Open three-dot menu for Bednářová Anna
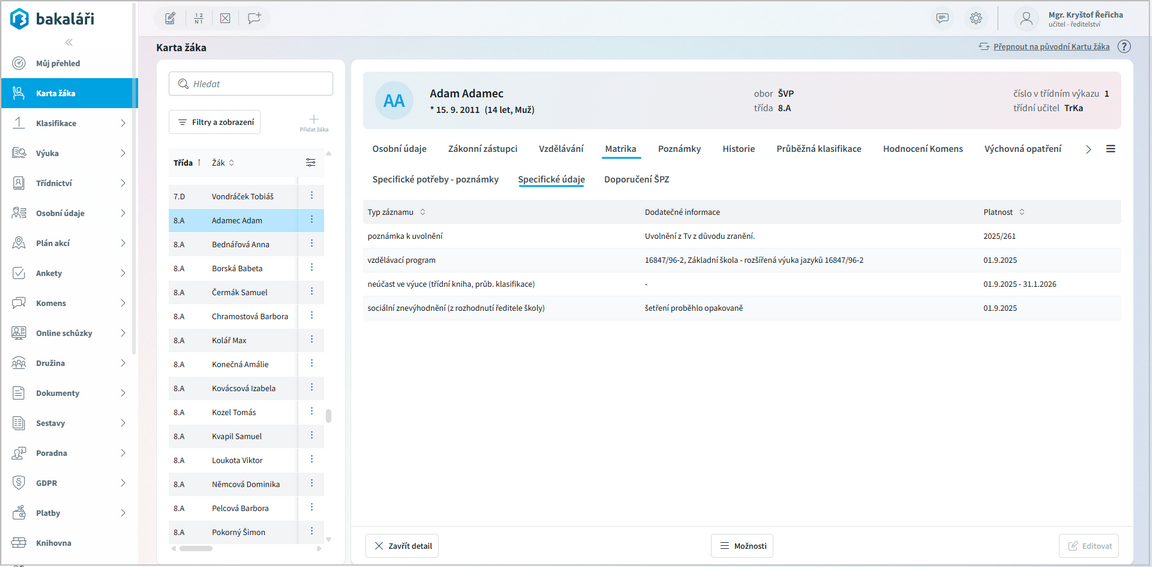 pos(312,244)
